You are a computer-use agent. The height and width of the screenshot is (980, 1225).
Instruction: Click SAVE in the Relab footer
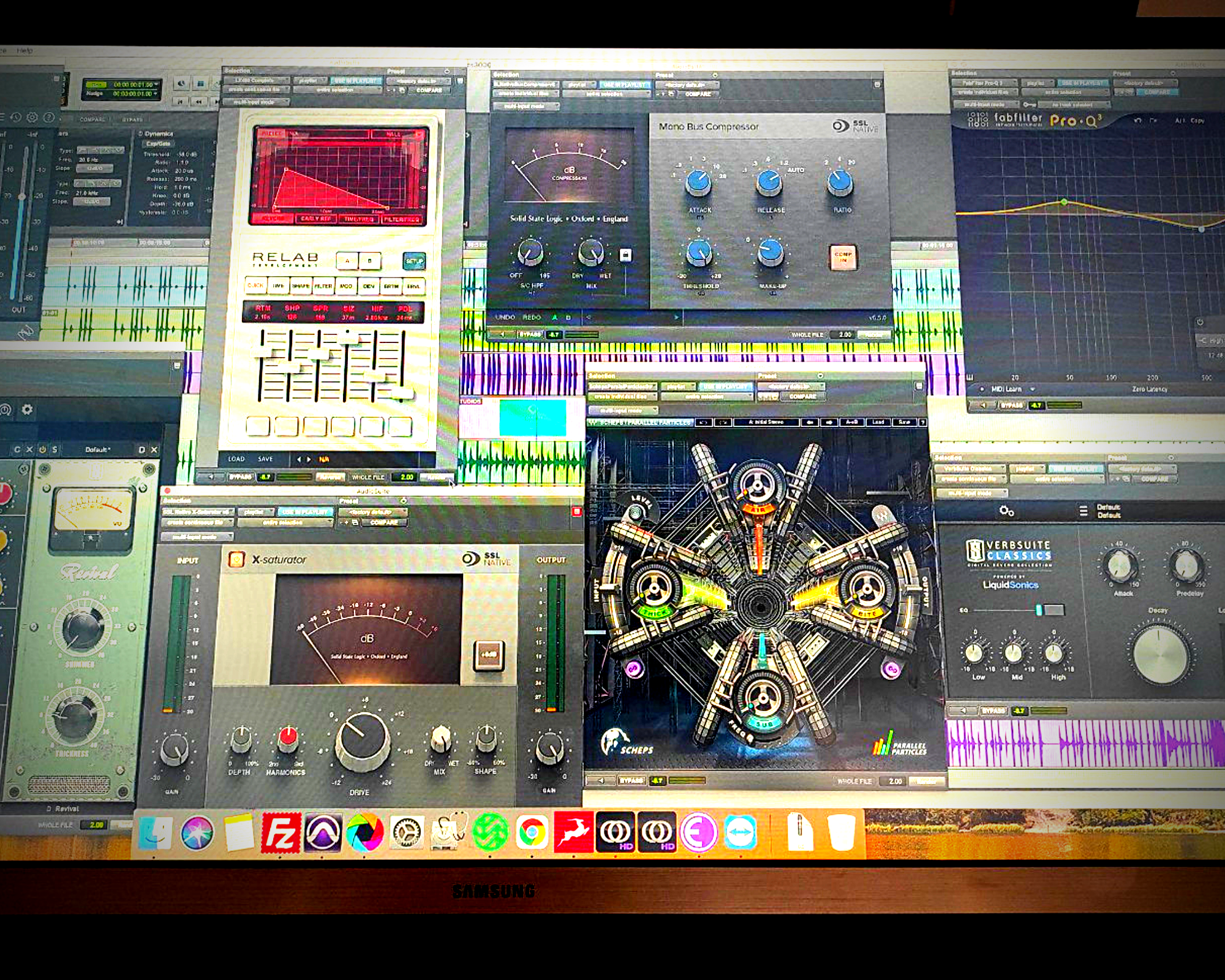pos(265,459)
